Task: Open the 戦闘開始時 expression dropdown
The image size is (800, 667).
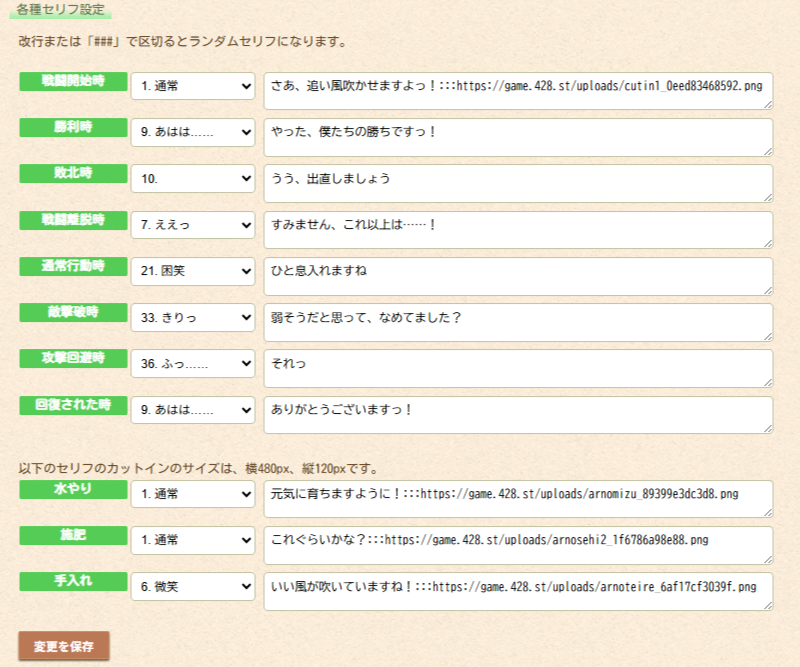Action: tap(193, 87)
